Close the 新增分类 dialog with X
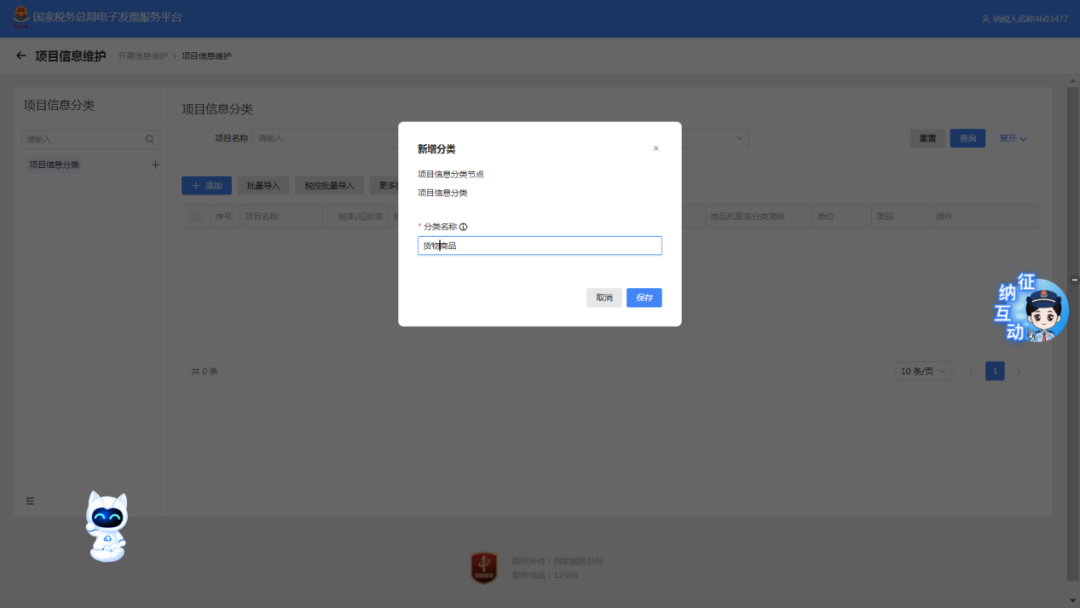 pyautogui.click(x=656, y=148)
